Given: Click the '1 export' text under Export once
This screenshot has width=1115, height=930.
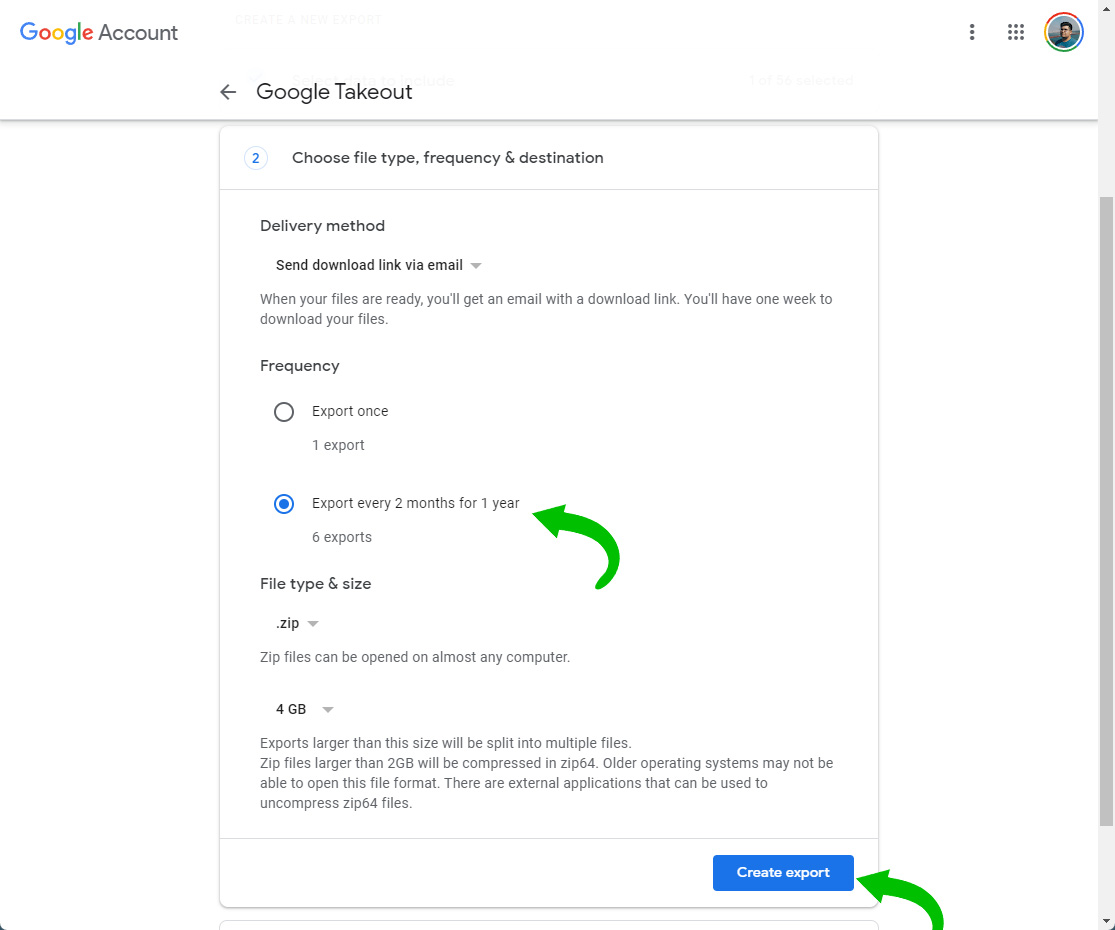Looking at the screenshot, I should pos(338,445).
